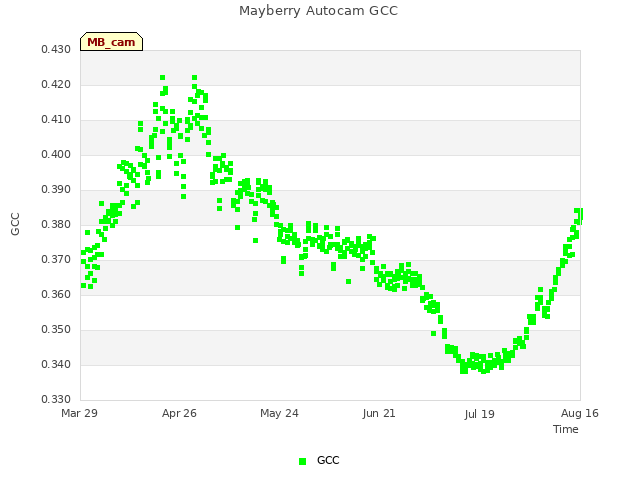Viewport: 640px width, 480px height.
Task: Click the Mar 29 x-axis label
Action: (x=80, y=413)
